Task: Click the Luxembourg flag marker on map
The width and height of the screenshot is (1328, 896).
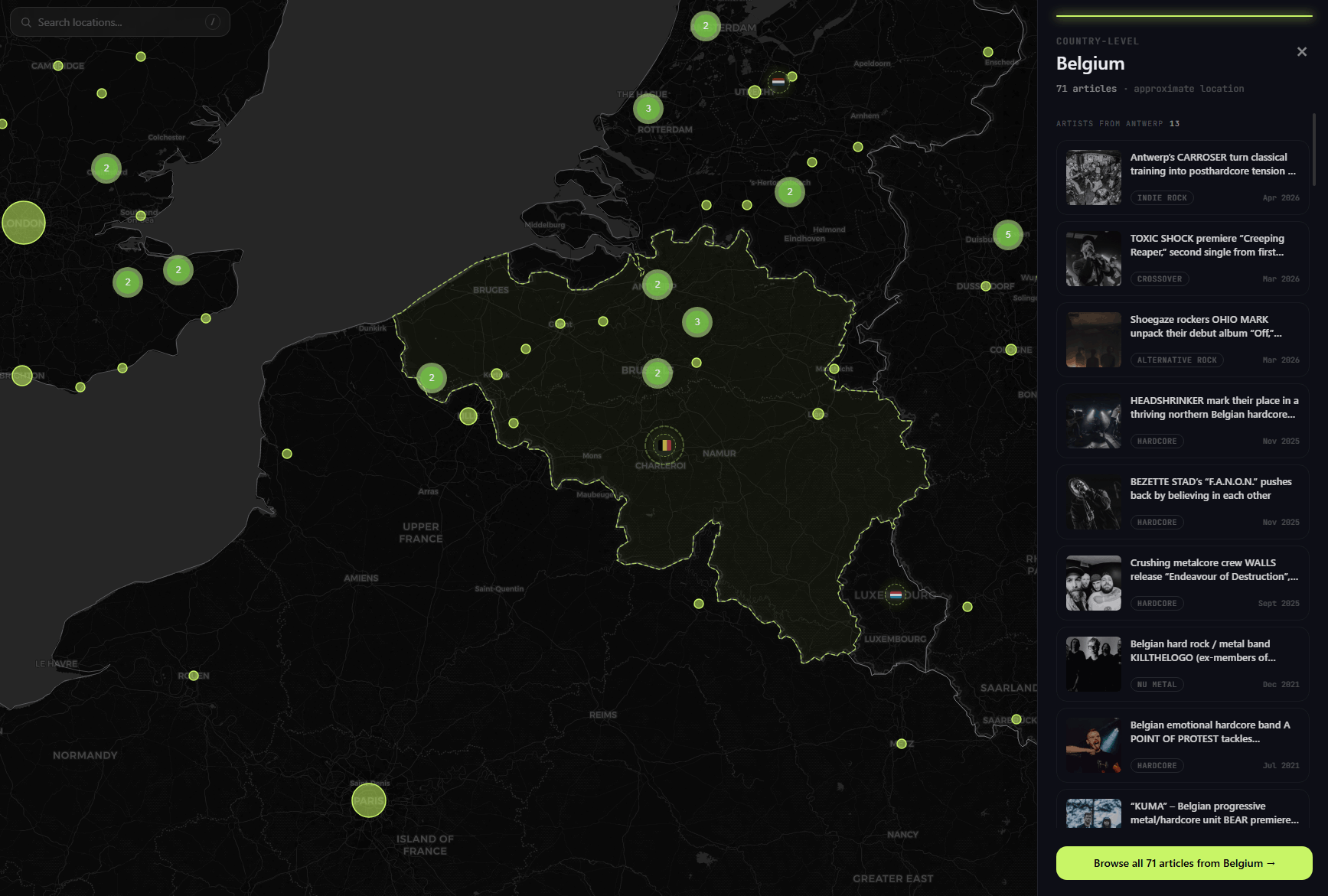Action: click(x=896, y=595)
